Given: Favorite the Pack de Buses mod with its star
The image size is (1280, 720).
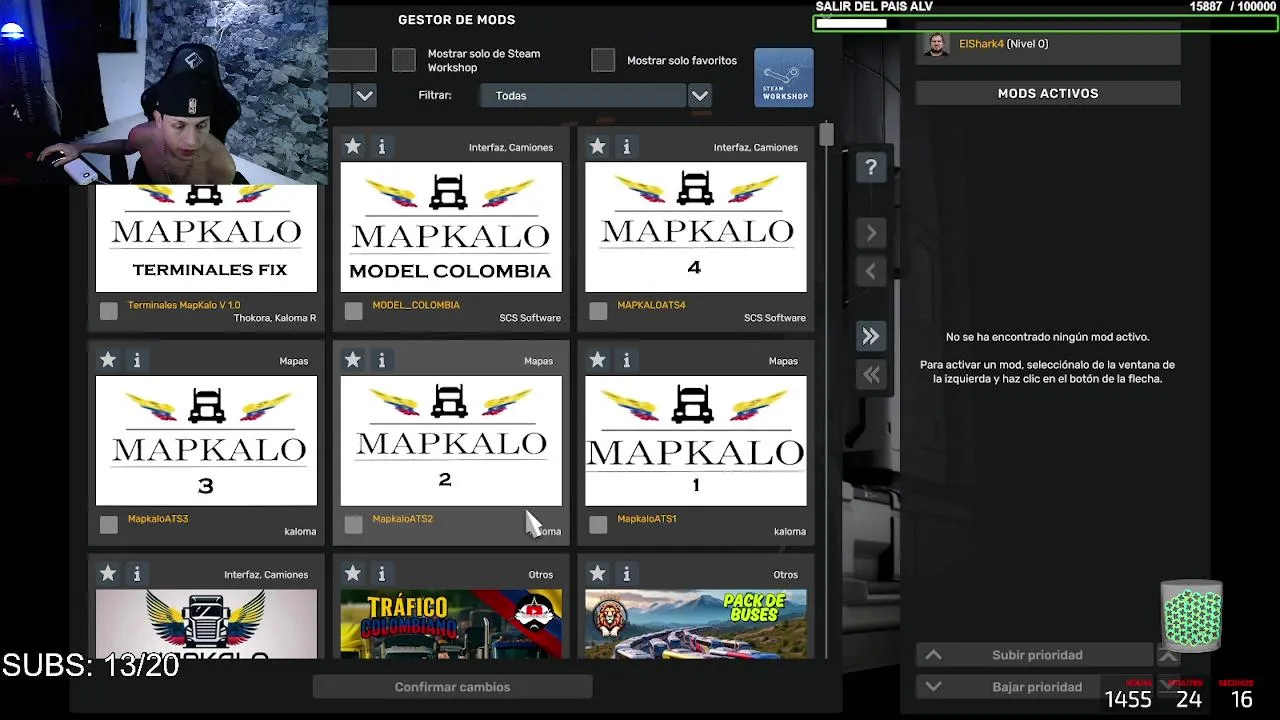Looking at the screenshot, I should click(x=598, y=574).
